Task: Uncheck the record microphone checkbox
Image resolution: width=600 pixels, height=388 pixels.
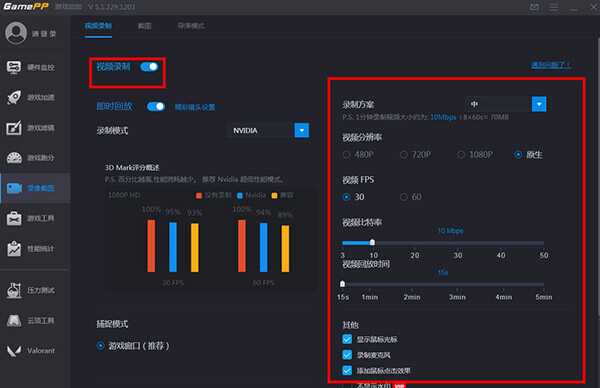Action: 347,355
